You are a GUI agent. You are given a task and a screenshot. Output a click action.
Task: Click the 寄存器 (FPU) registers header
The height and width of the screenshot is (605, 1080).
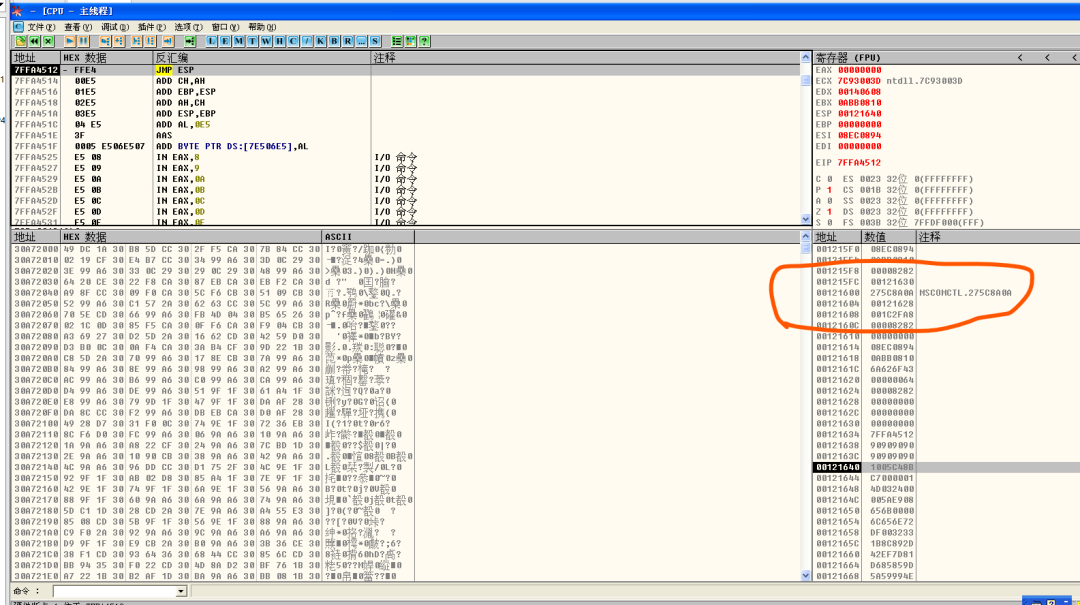point(848,58)
